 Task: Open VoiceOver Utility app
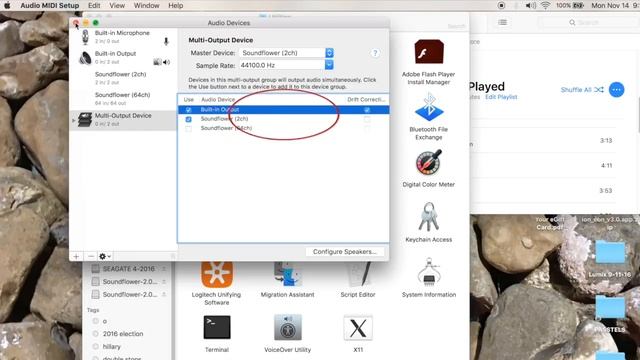click(x=287, y=333)
